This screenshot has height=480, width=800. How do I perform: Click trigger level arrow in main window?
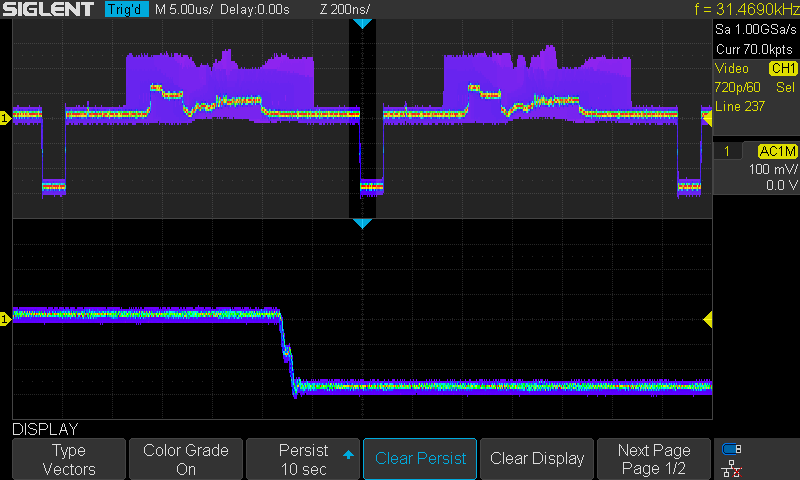point(708,119)
